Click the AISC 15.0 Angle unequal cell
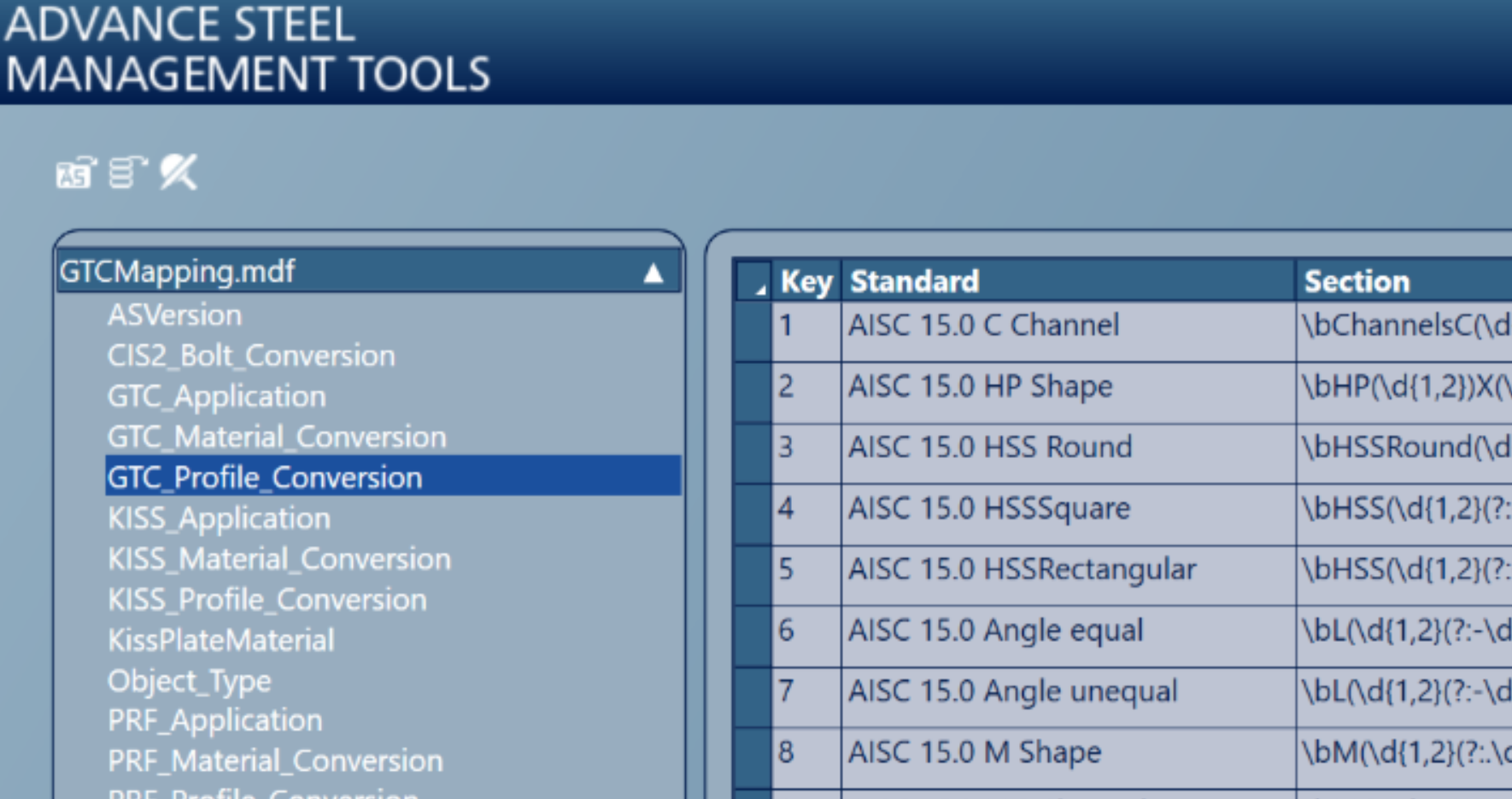The height and width of the screenshot is (799, 1512). pos(1068,697)
